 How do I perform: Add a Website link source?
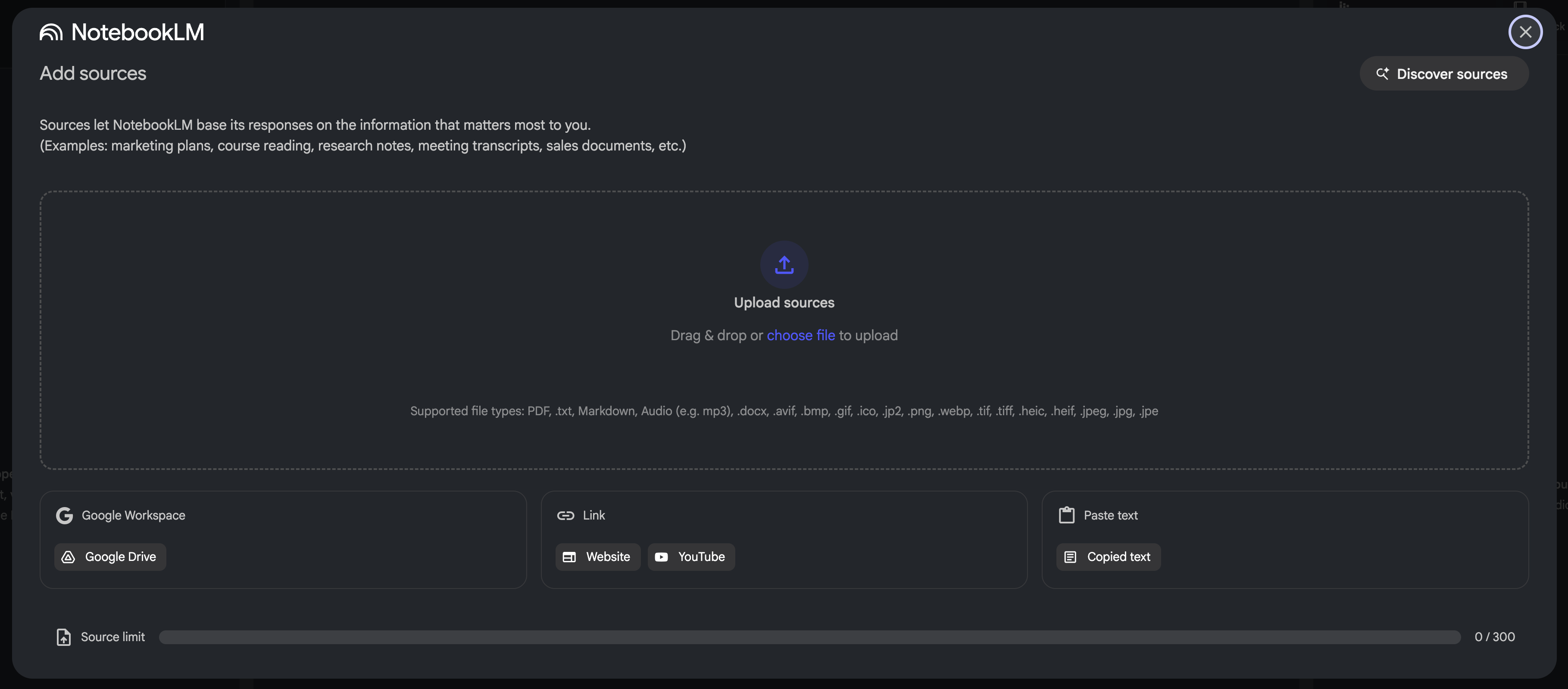[598, 557]
